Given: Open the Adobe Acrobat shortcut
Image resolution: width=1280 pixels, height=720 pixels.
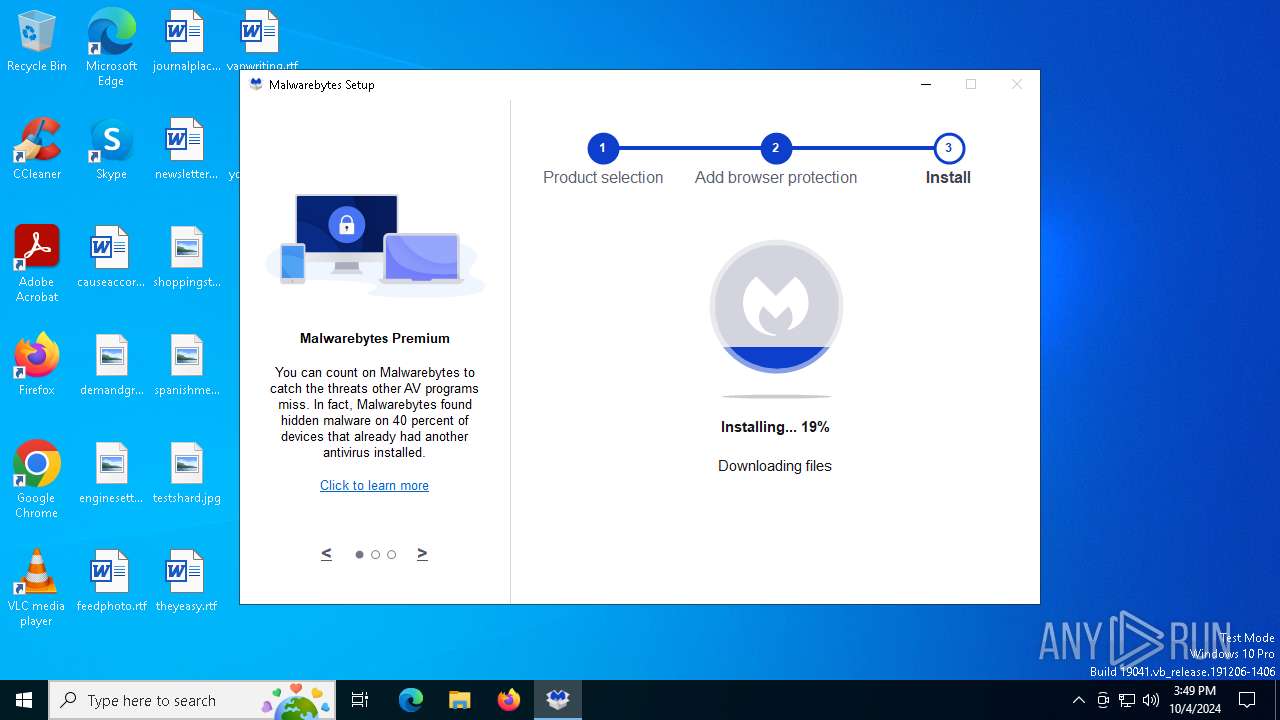Looking at the screenshot, I should 37,264.
